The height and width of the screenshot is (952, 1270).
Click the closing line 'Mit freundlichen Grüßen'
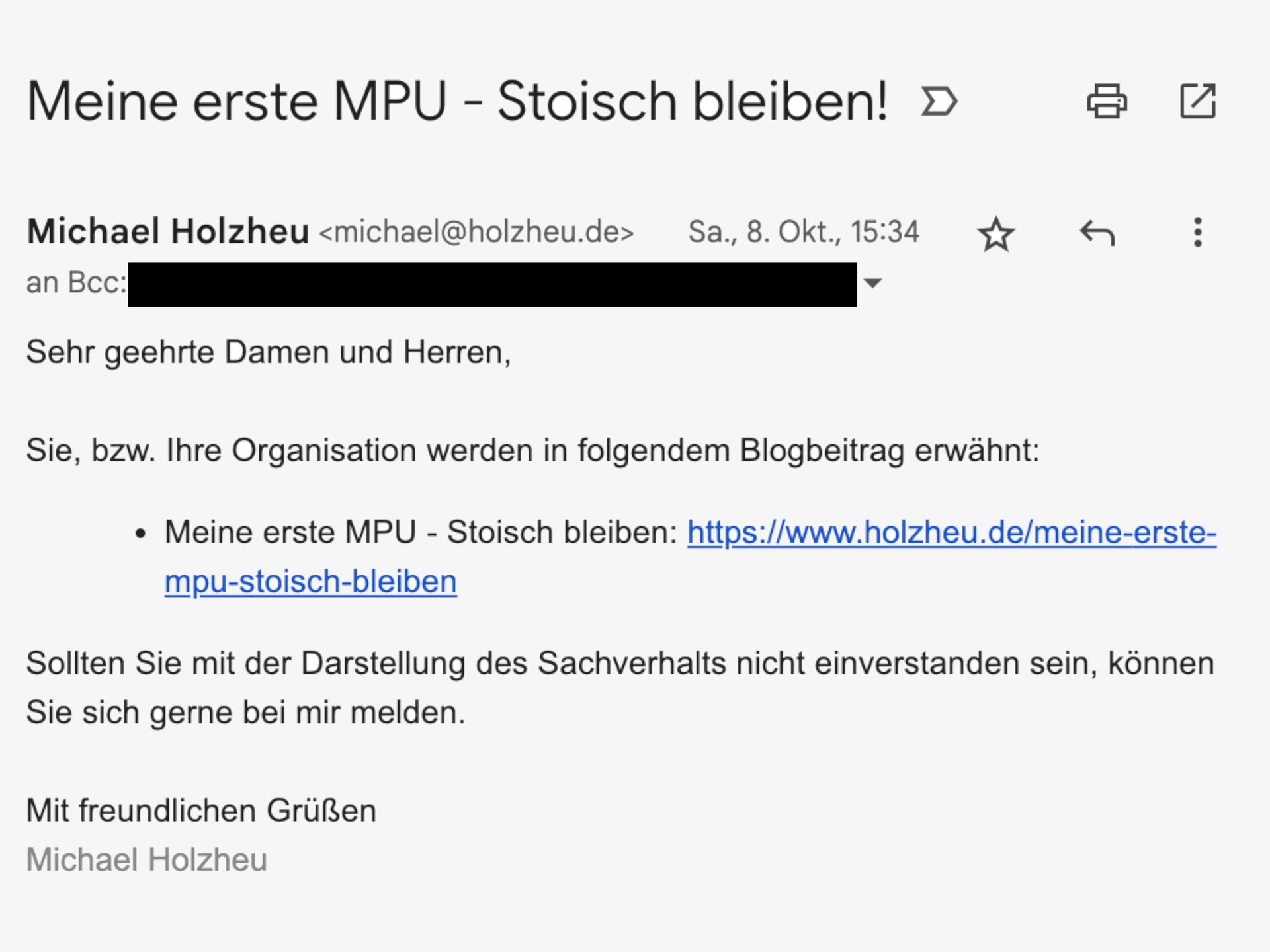tap(201, 811)
